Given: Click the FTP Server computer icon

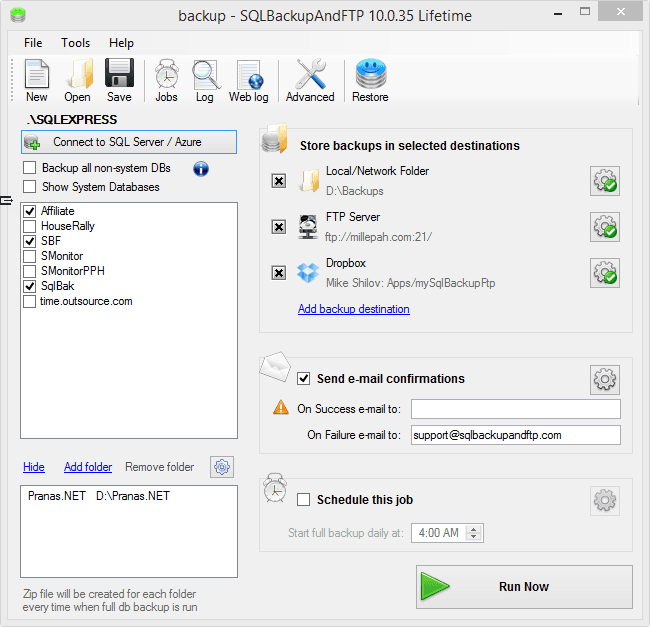Looking at the screenshot, I should 308,227.
